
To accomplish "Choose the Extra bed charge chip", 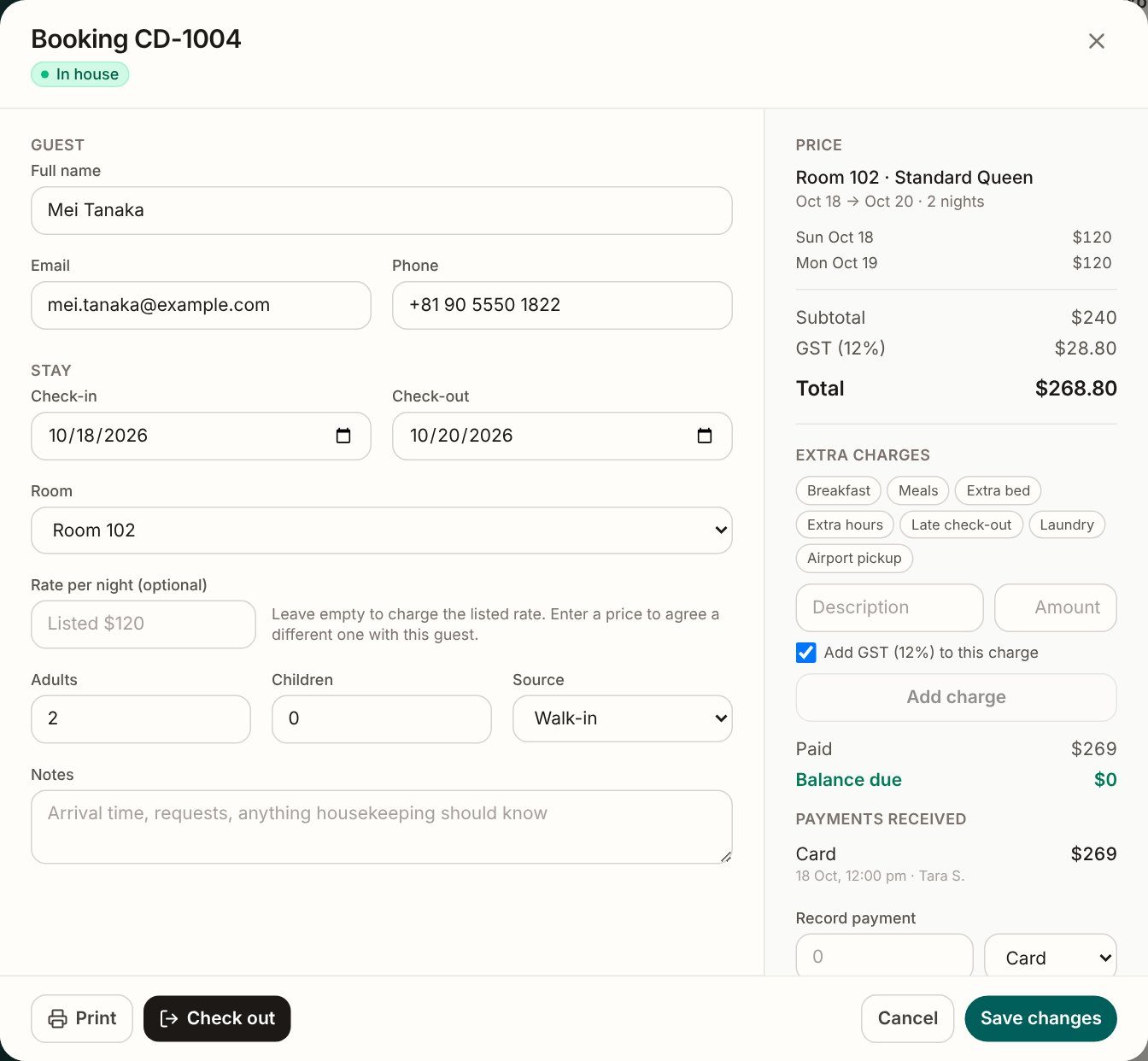I will (x=998, y=490).
